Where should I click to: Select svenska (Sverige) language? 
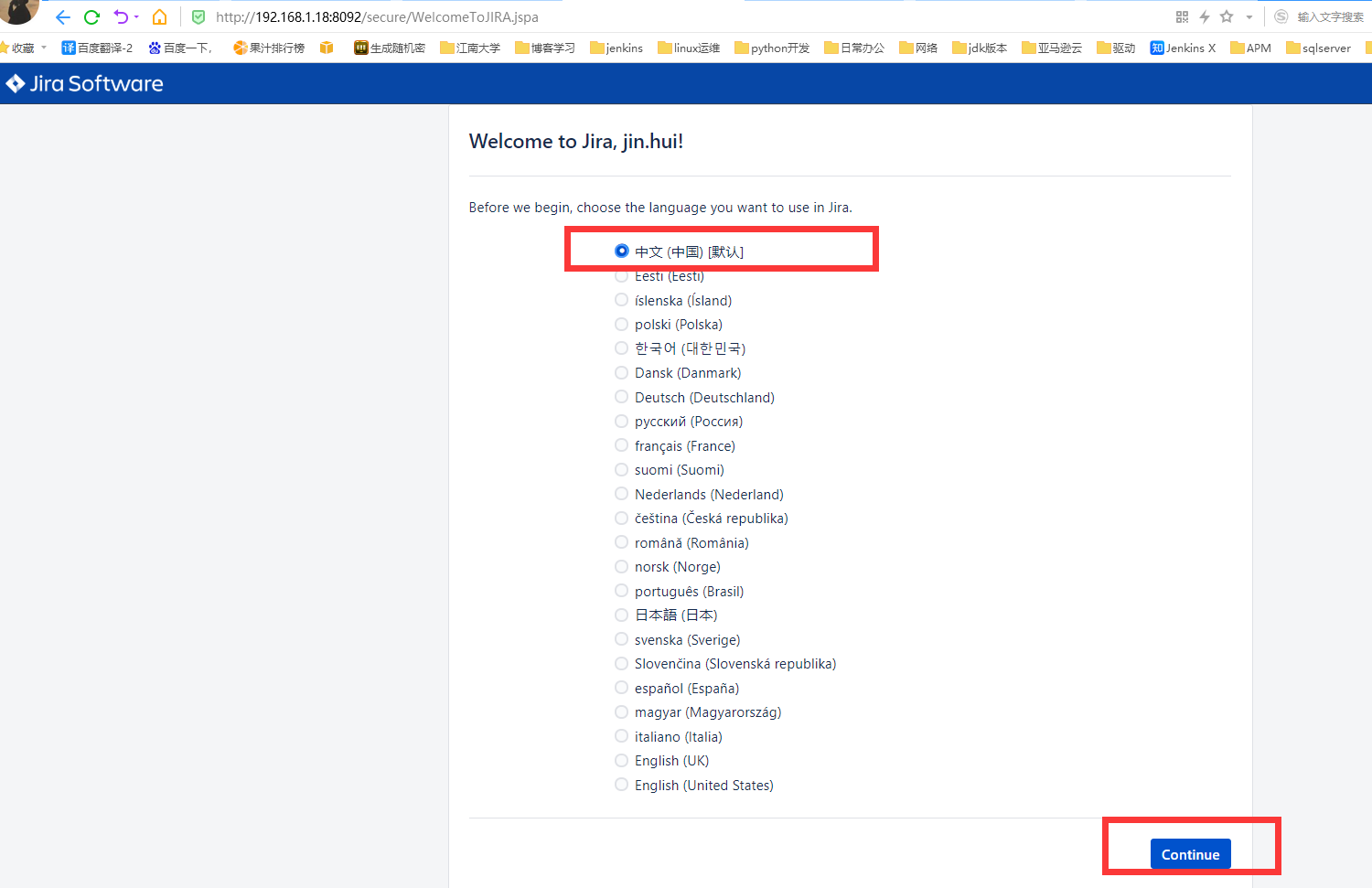(622, 639)
